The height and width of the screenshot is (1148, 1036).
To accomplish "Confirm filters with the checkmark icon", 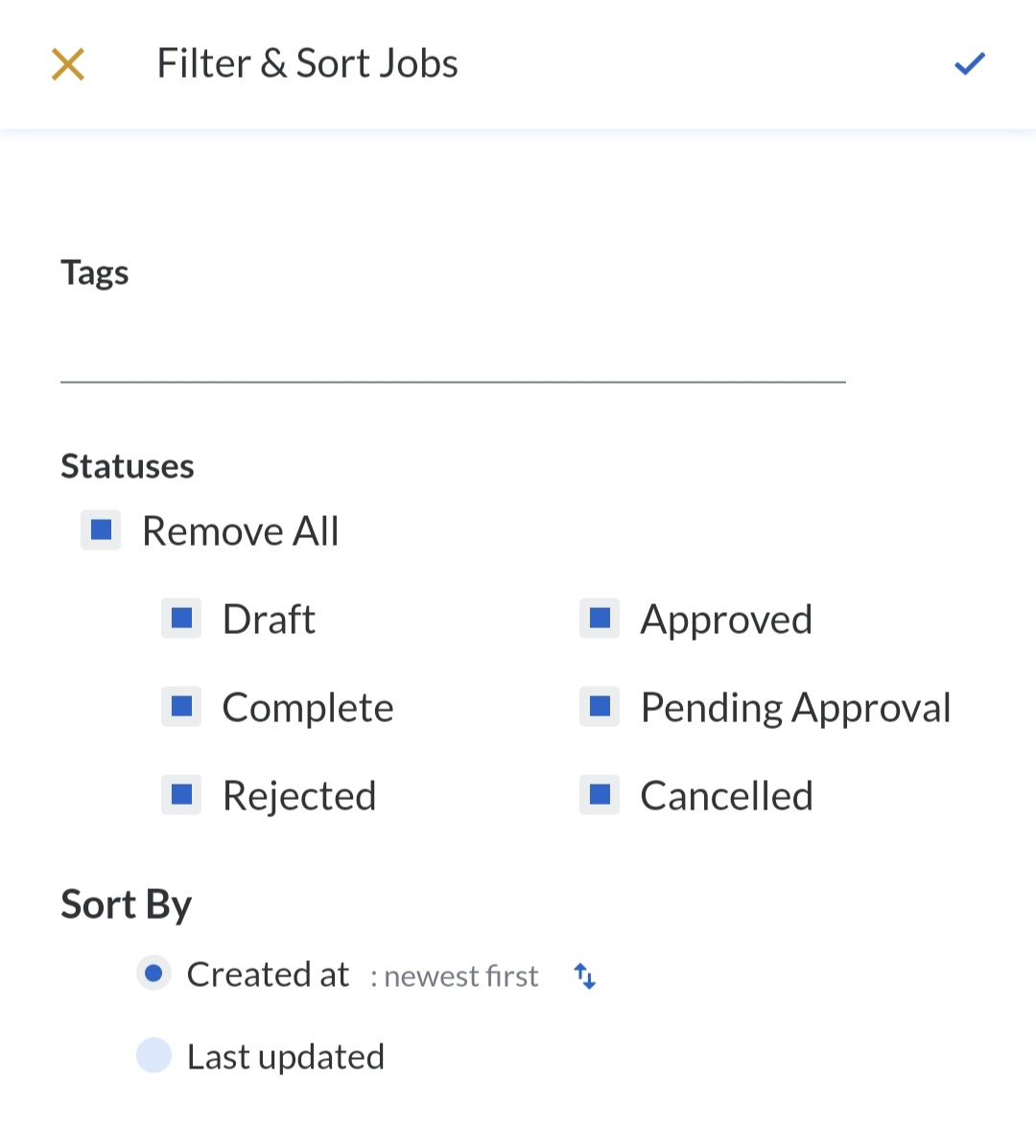I will coord(970,64).
